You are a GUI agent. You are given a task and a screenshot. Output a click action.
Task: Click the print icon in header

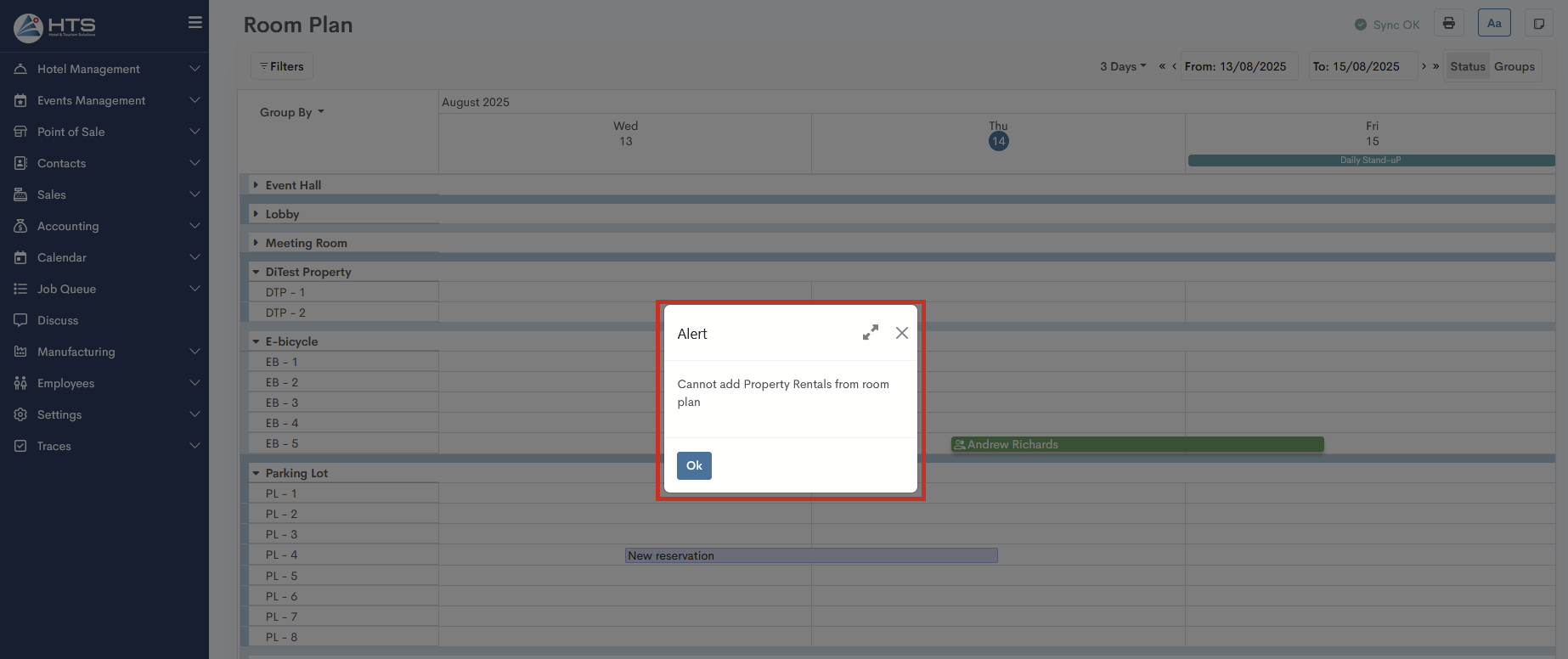click(1448, 24)
